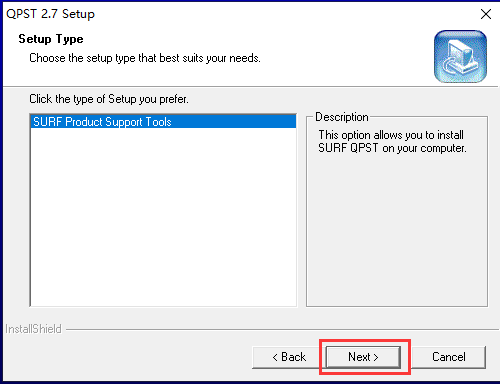This screenshot has height=384, width=500.
Task: Click the empty area of the setup type list
Action: tap(163, 217)
